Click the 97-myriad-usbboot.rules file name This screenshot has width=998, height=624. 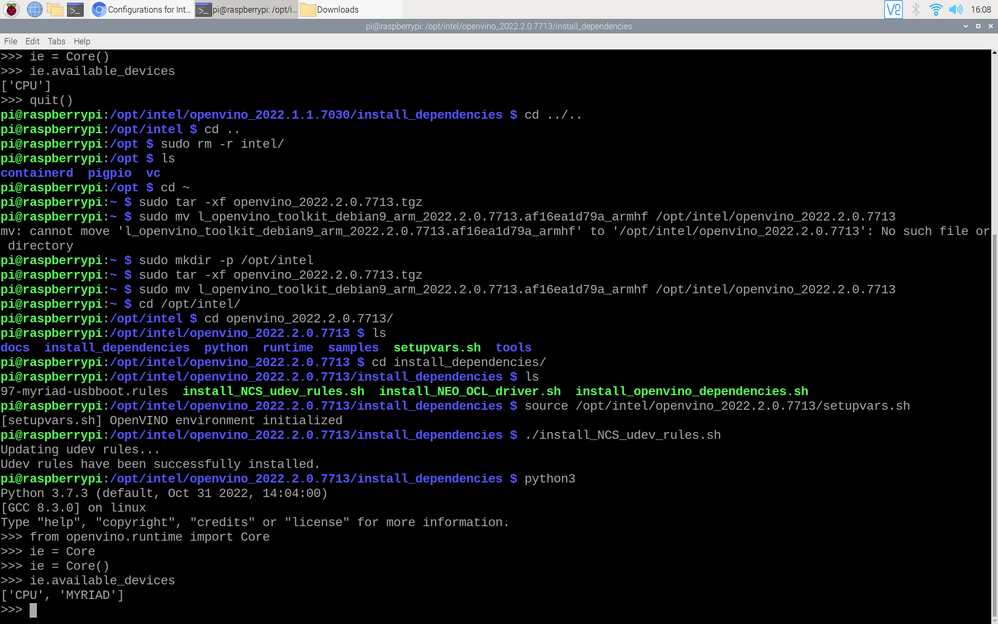point(84,391)
